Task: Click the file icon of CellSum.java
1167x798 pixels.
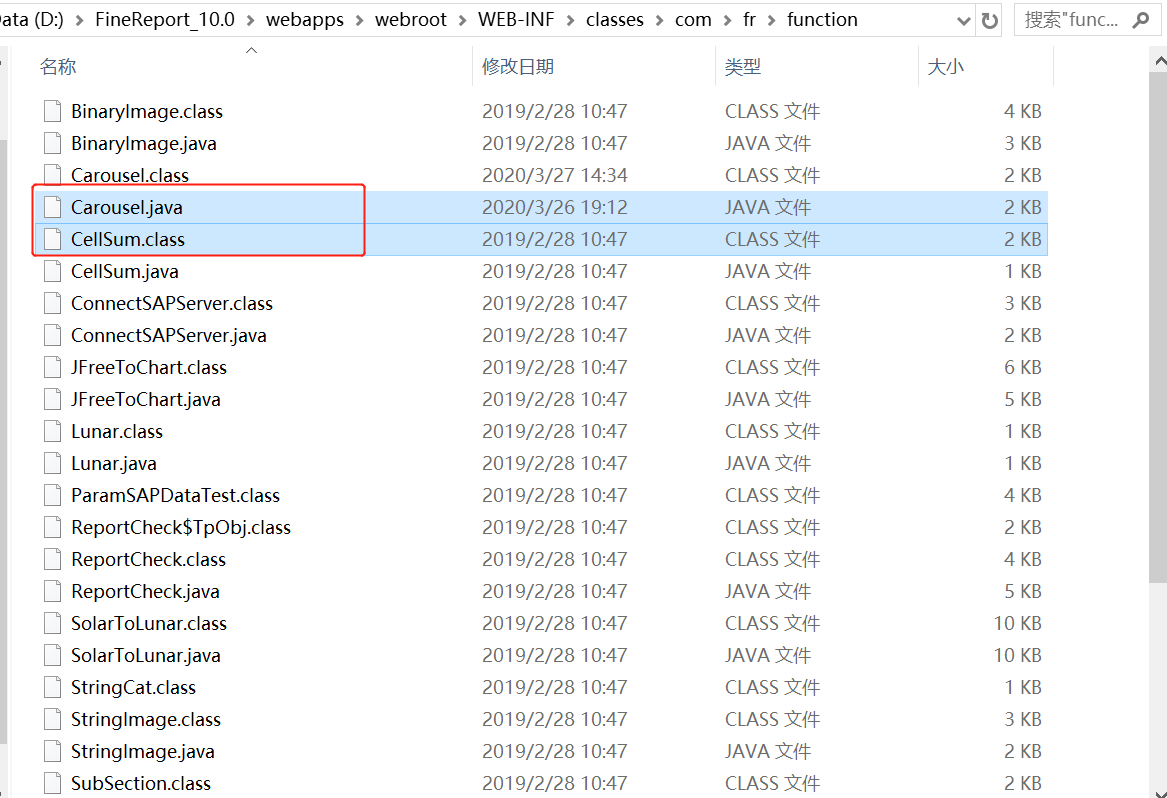Action: (52, 271)
